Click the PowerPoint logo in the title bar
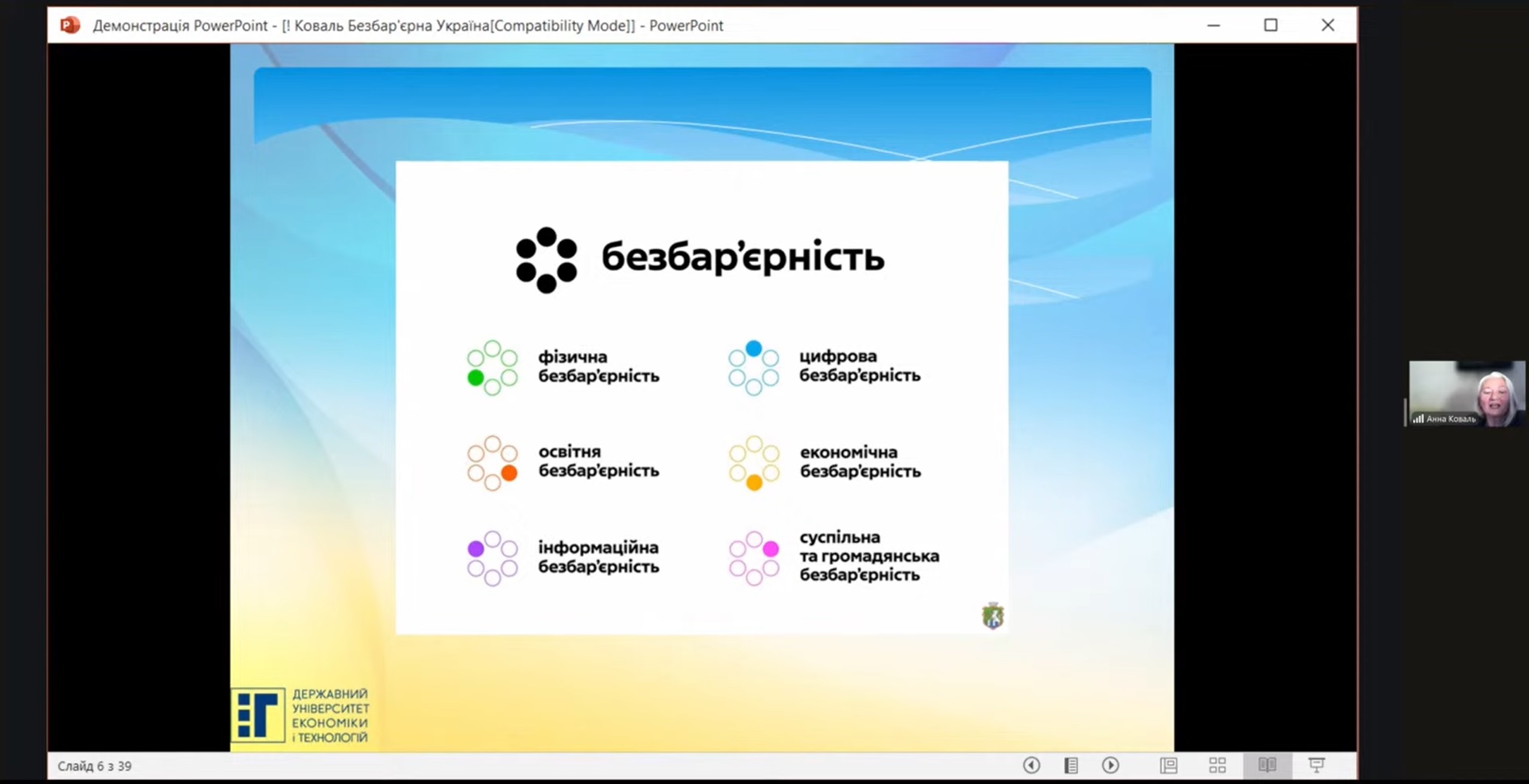Viewport: 1529px width, 784px height. pyautogui.click(x=70, y=25)
